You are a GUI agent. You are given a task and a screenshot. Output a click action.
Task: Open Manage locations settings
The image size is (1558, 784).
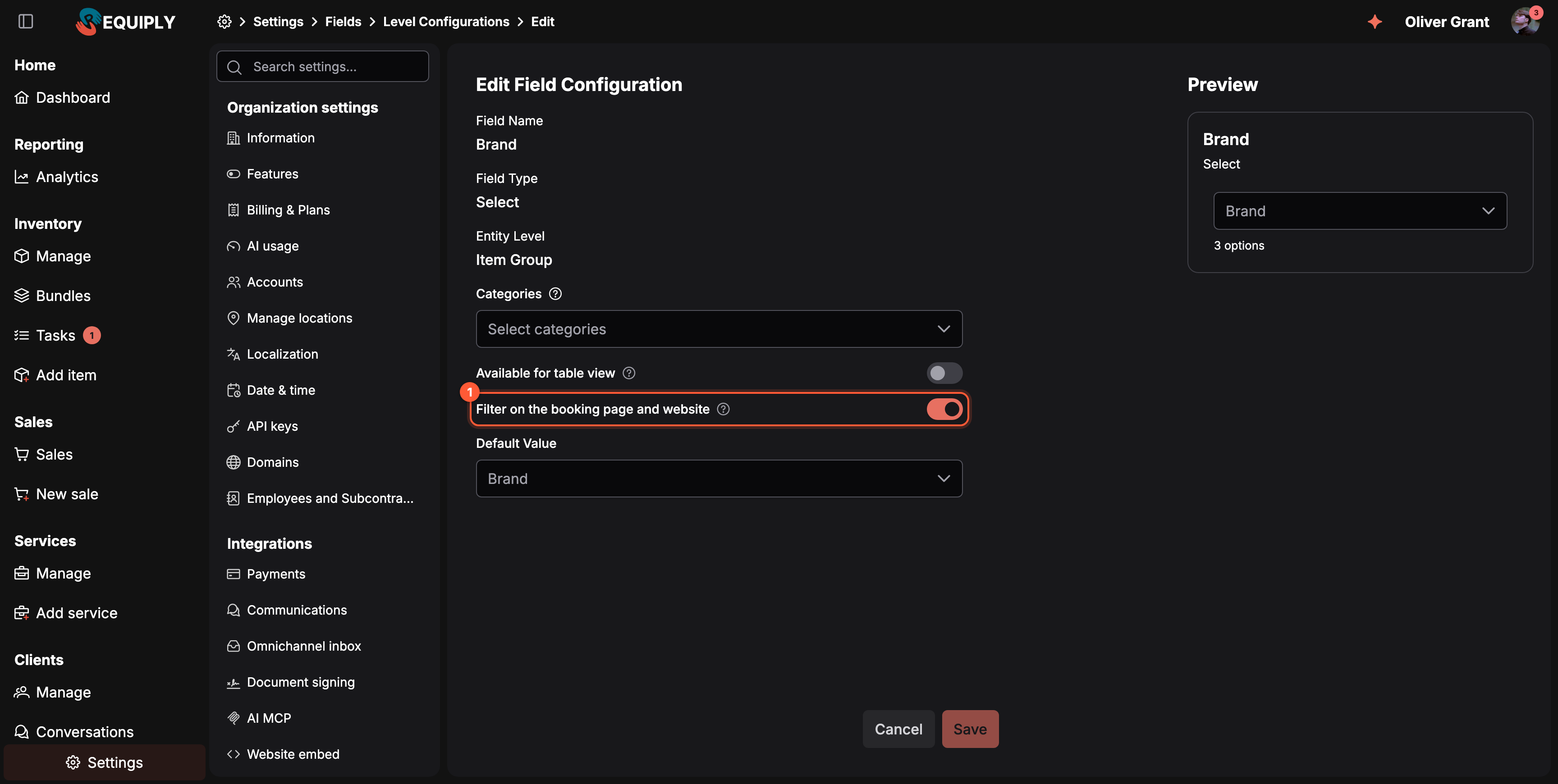coord(289,318)
